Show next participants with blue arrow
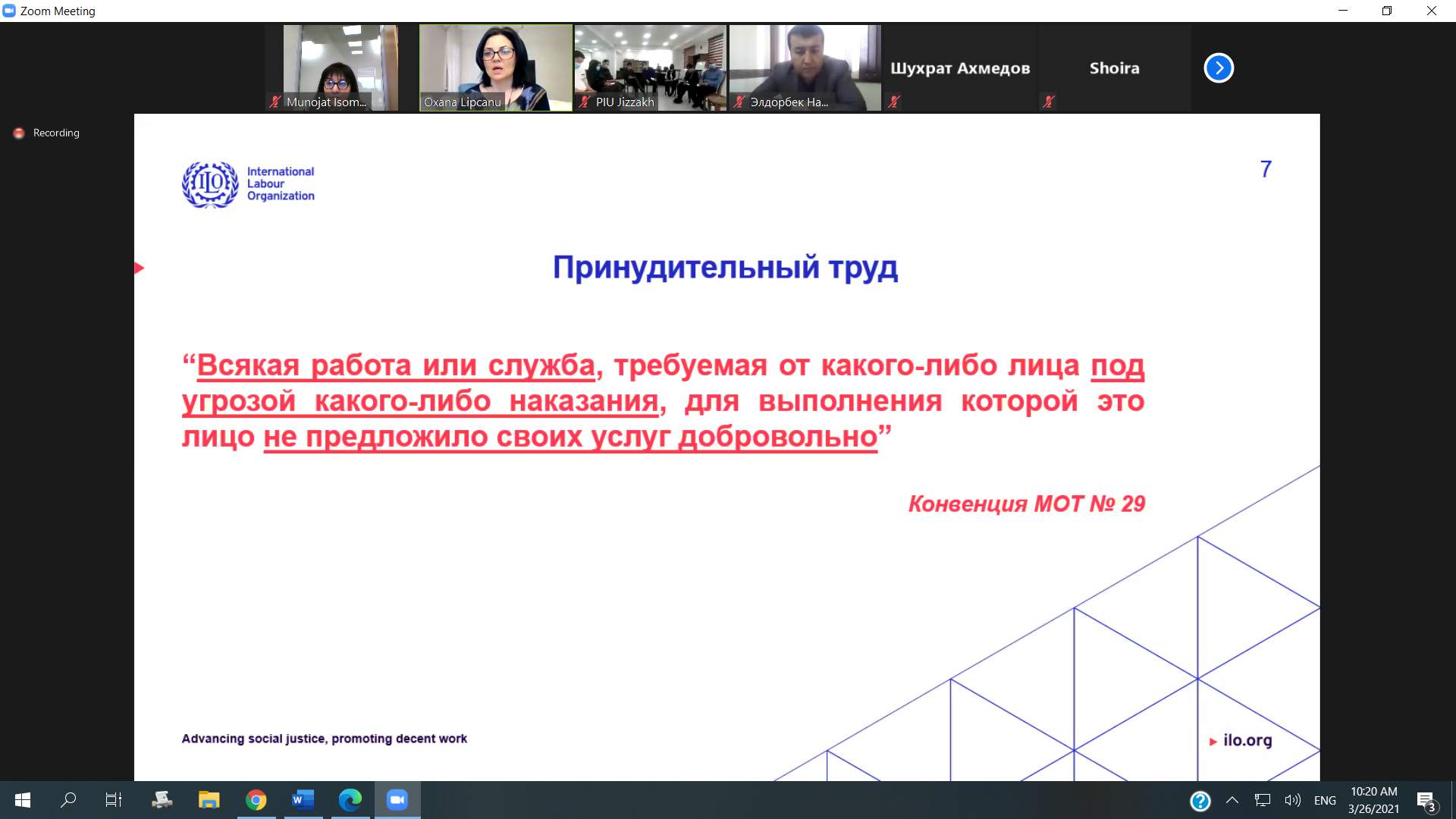Image resolution: width=1456 pixels, height=819 pixels. click(1219, 68)
